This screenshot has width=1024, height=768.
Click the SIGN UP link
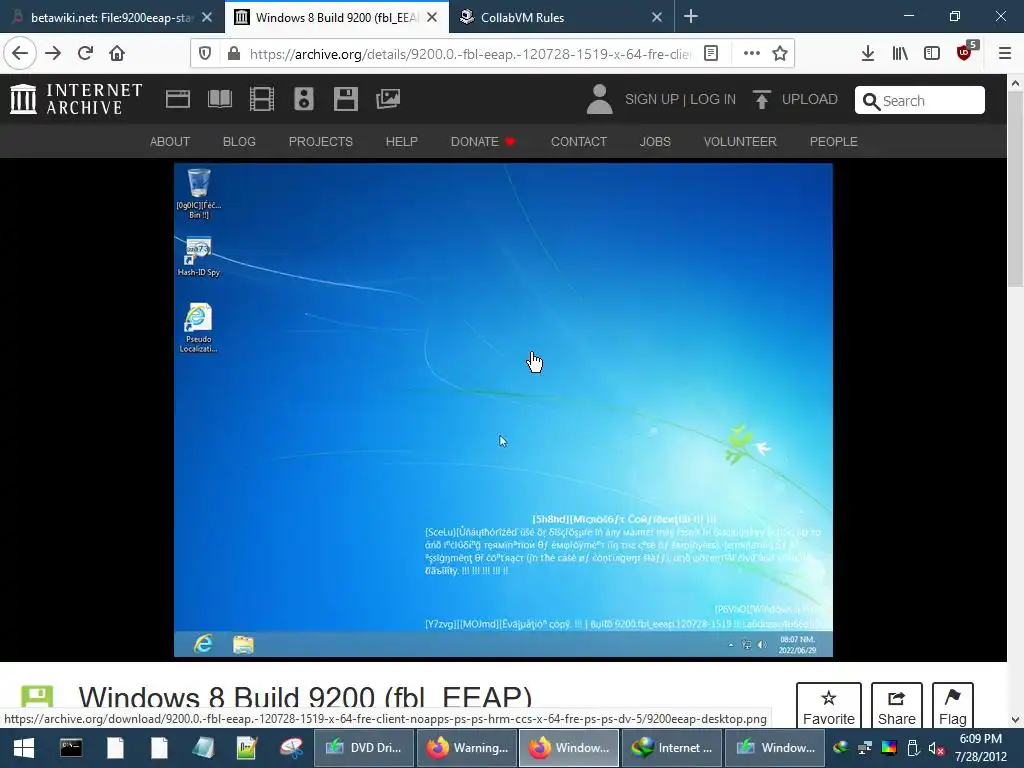[x=652, y=99]
